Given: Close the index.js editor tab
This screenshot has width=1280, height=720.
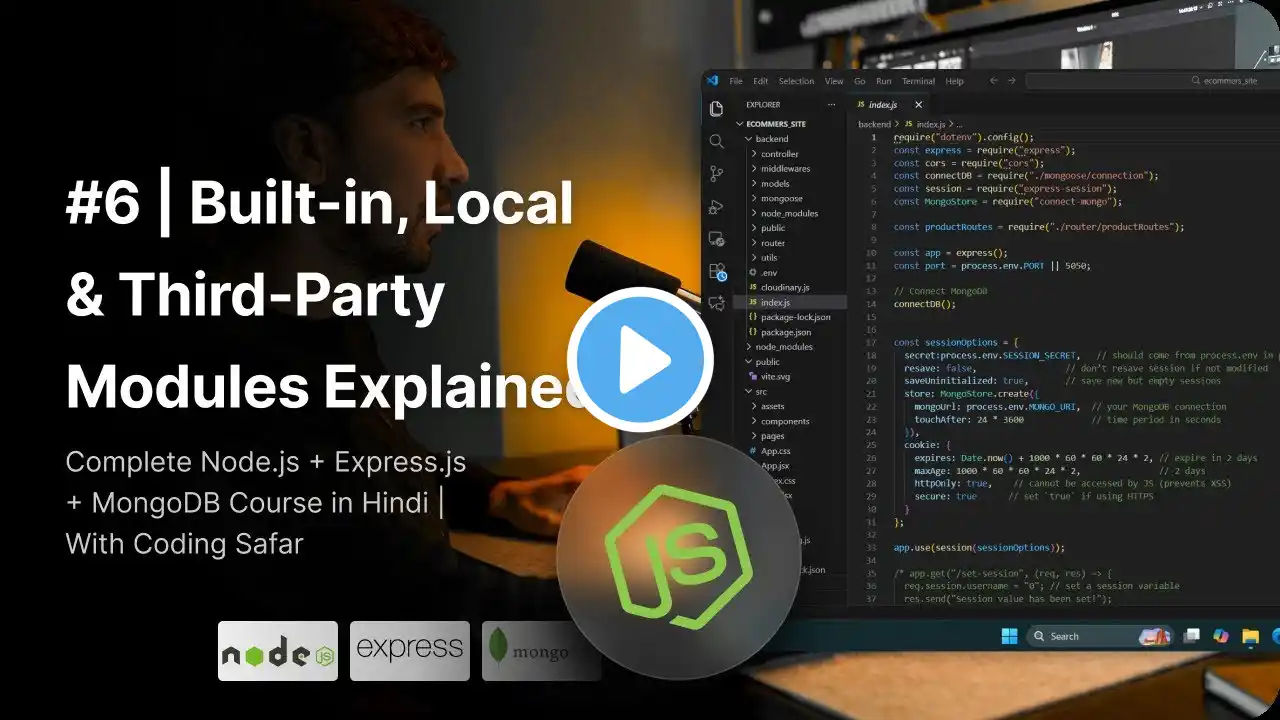Looking at the screenshot, I should (x=918, y=104).
